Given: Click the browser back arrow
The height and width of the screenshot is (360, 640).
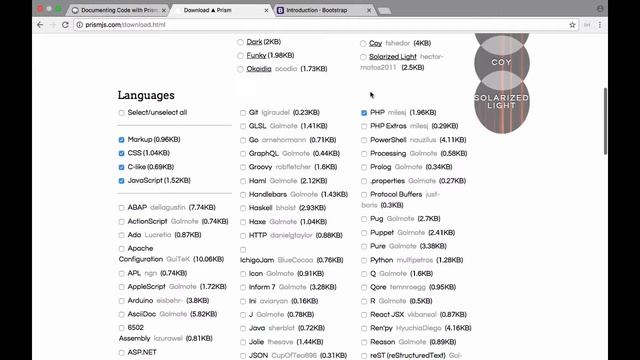Looking at the screenshot, I should click(40, 25).
